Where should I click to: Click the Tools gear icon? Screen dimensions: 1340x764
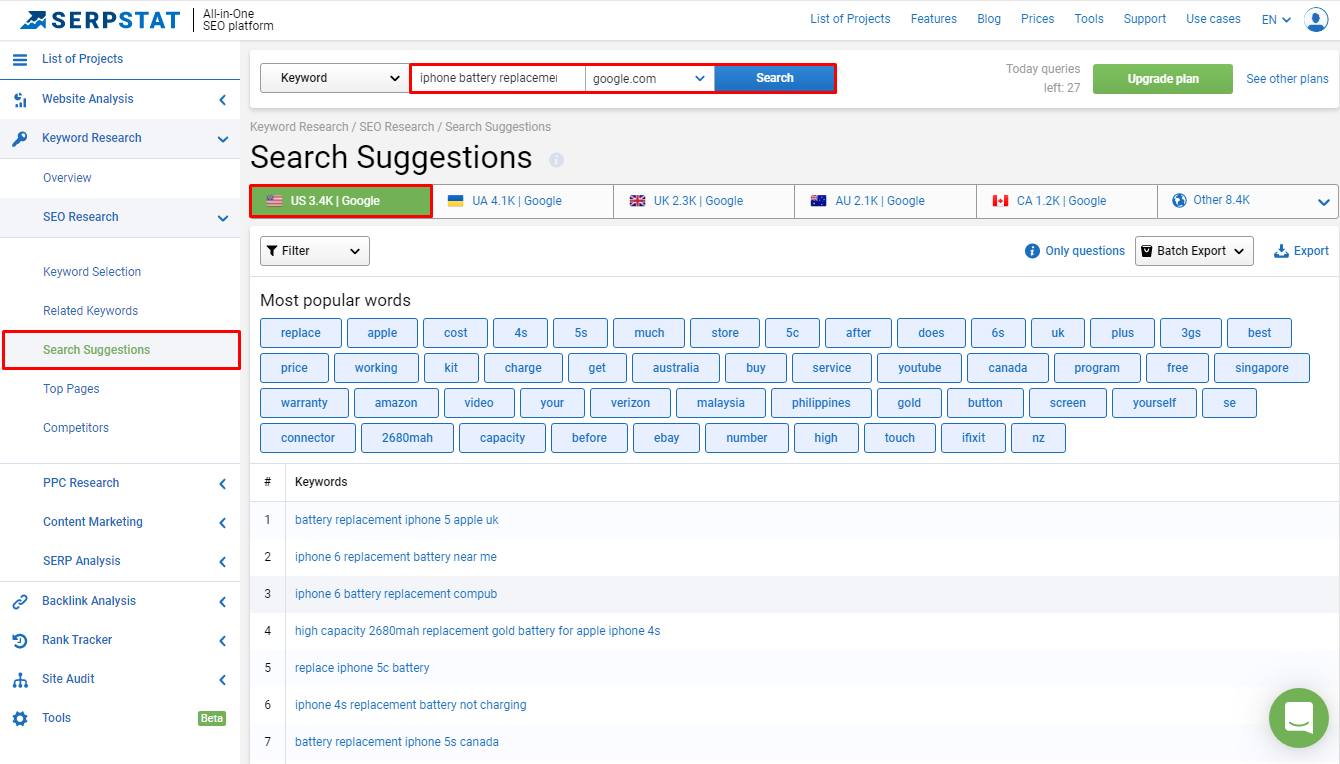coord(20,718)
